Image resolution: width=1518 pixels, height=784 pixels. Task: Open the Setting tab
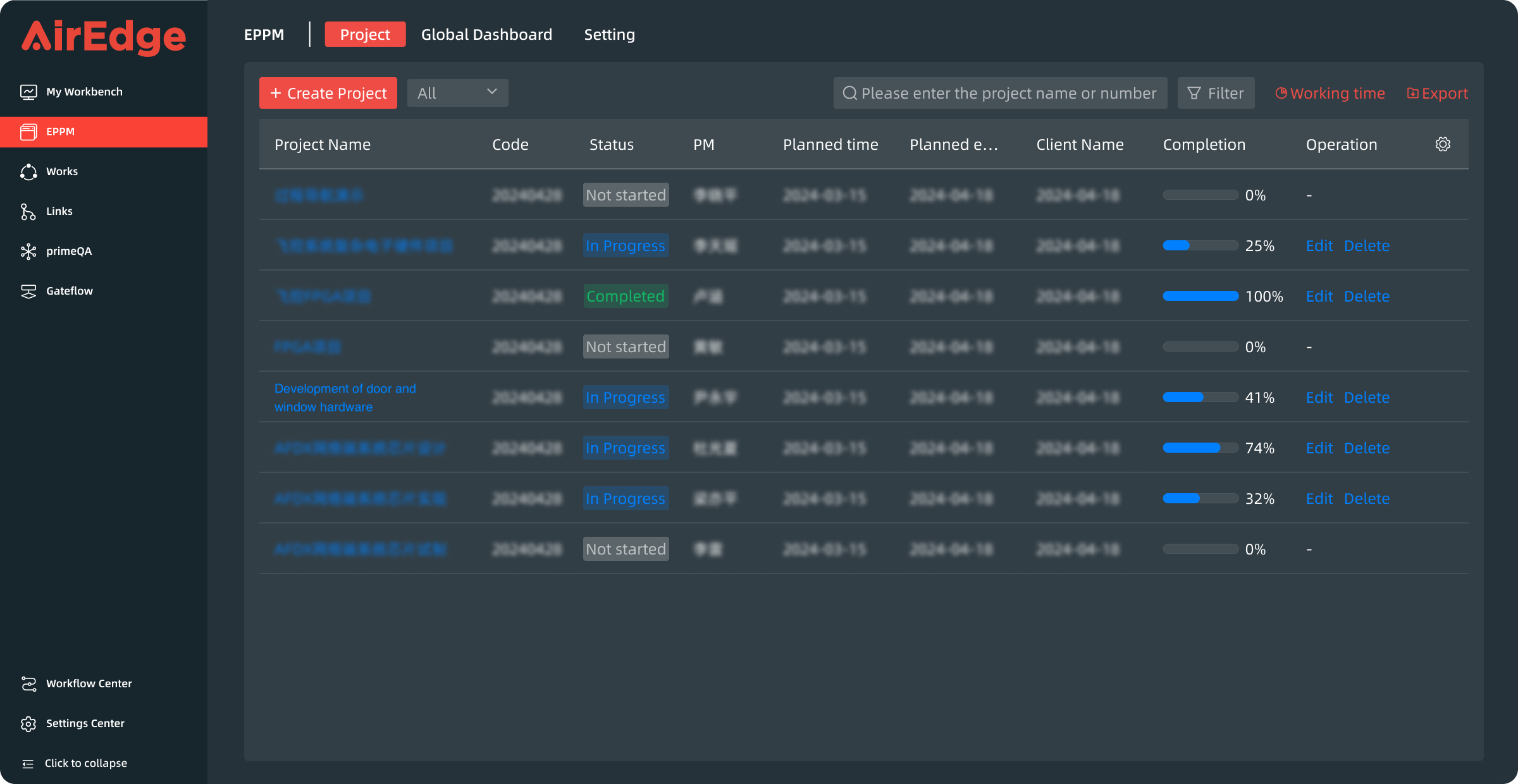click(609, 34)
